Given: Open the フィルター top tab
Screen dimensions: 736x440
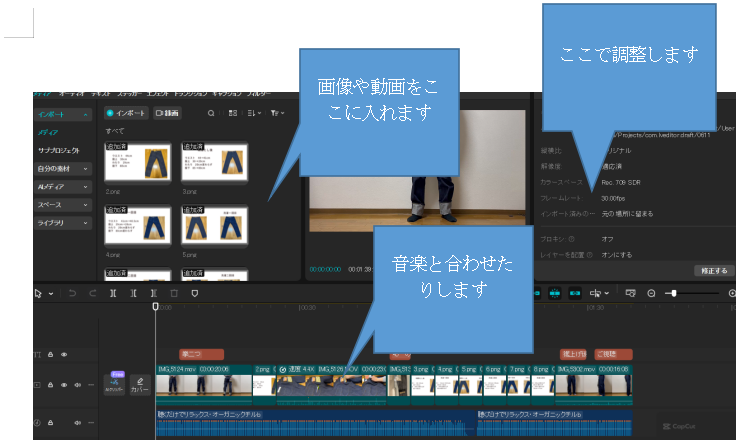Looking at the screenshot, I should pos(259,94).
